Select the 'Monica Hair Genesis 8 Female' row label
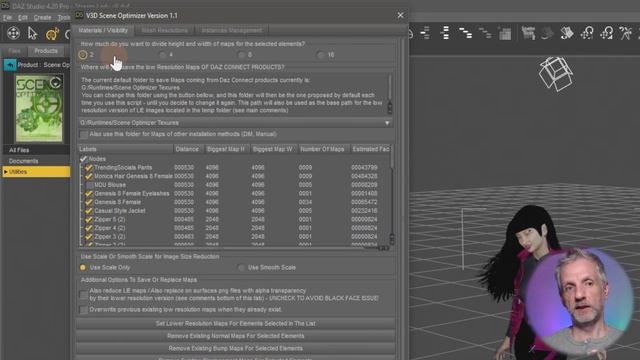The width and height of the screenshot is (640, 360). click(133, 176)
